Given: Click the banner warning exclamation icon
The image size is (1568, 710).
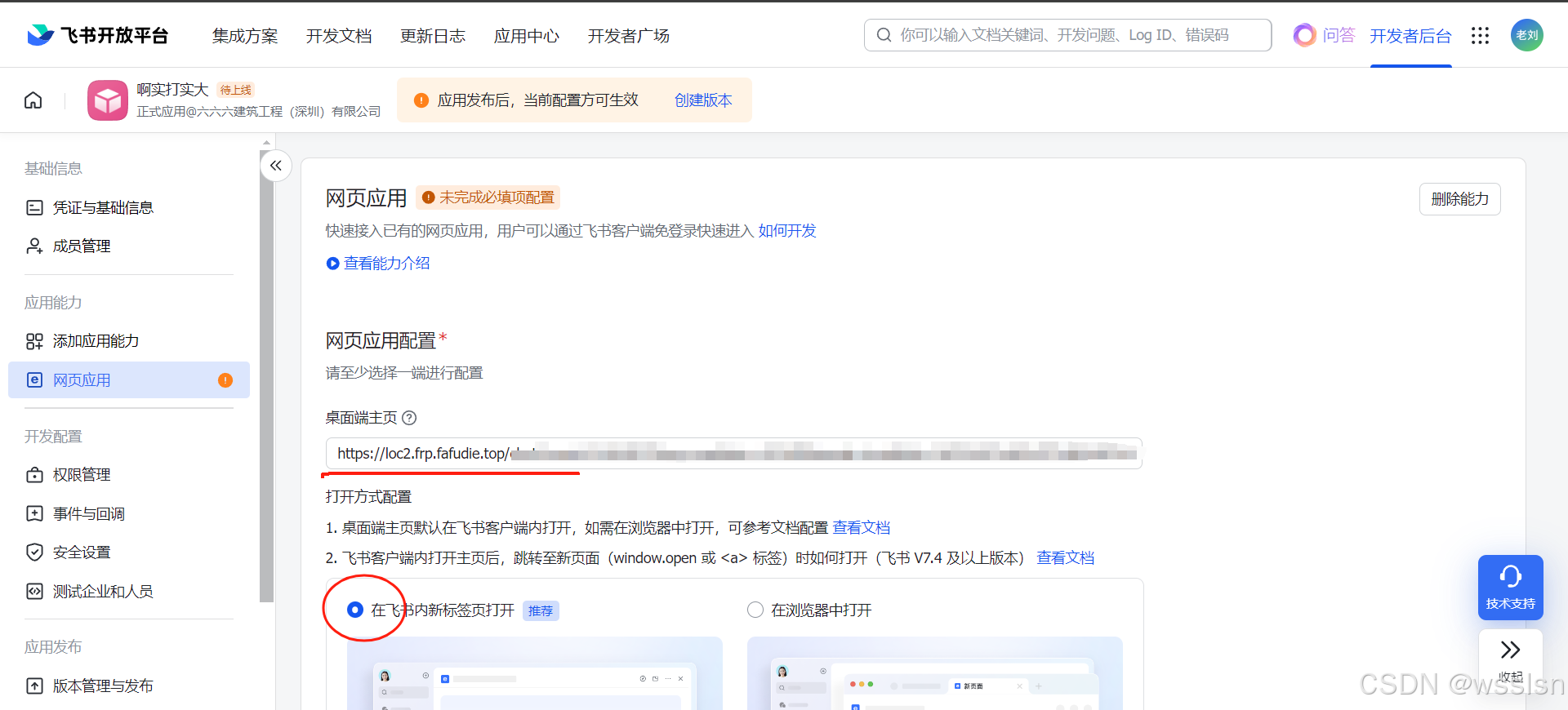Looking at the screenshot, I should [421, 100].
